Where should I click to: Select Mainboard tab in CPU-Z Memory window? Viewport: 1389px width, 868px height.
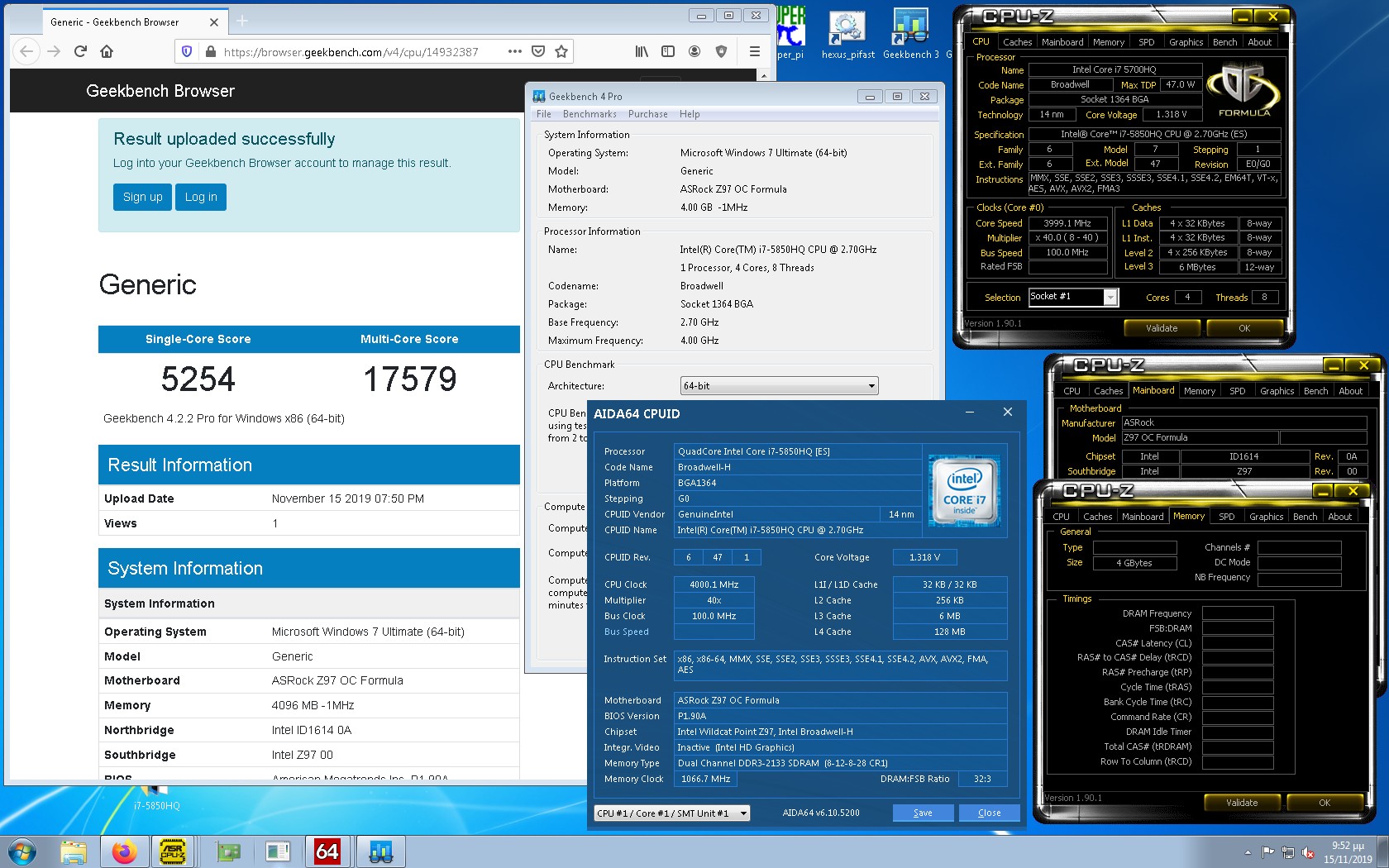[1142, 517]
